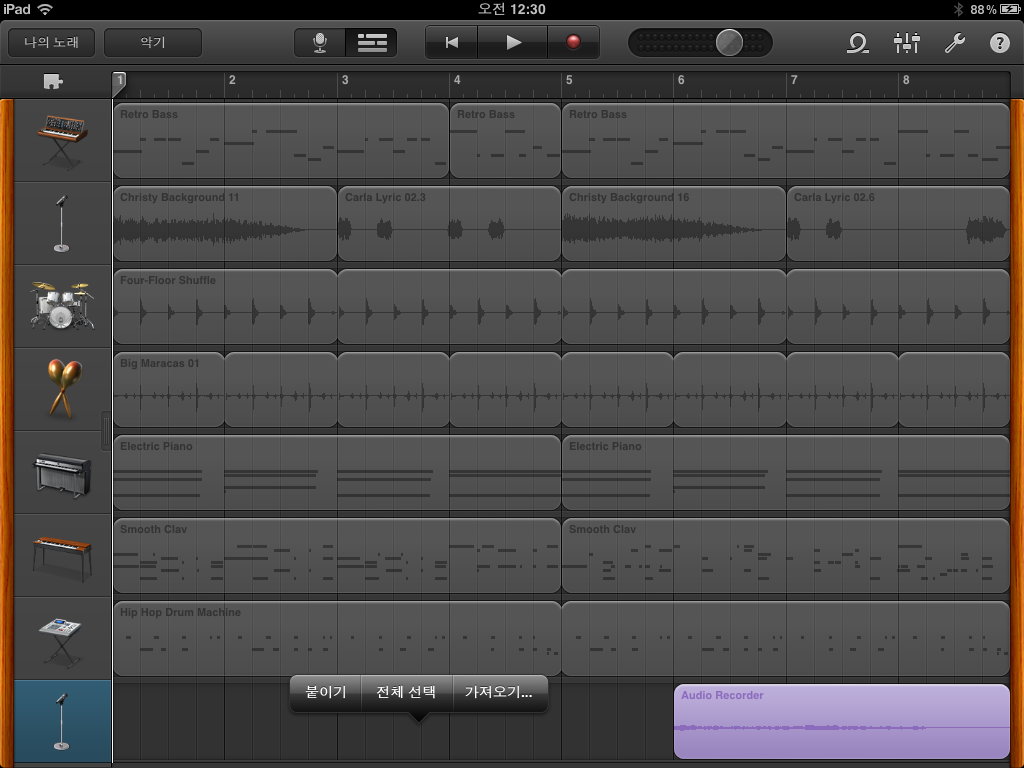Select the first Retro Bass region
The height and width of the screenshot is (768, 1024).
281,140
